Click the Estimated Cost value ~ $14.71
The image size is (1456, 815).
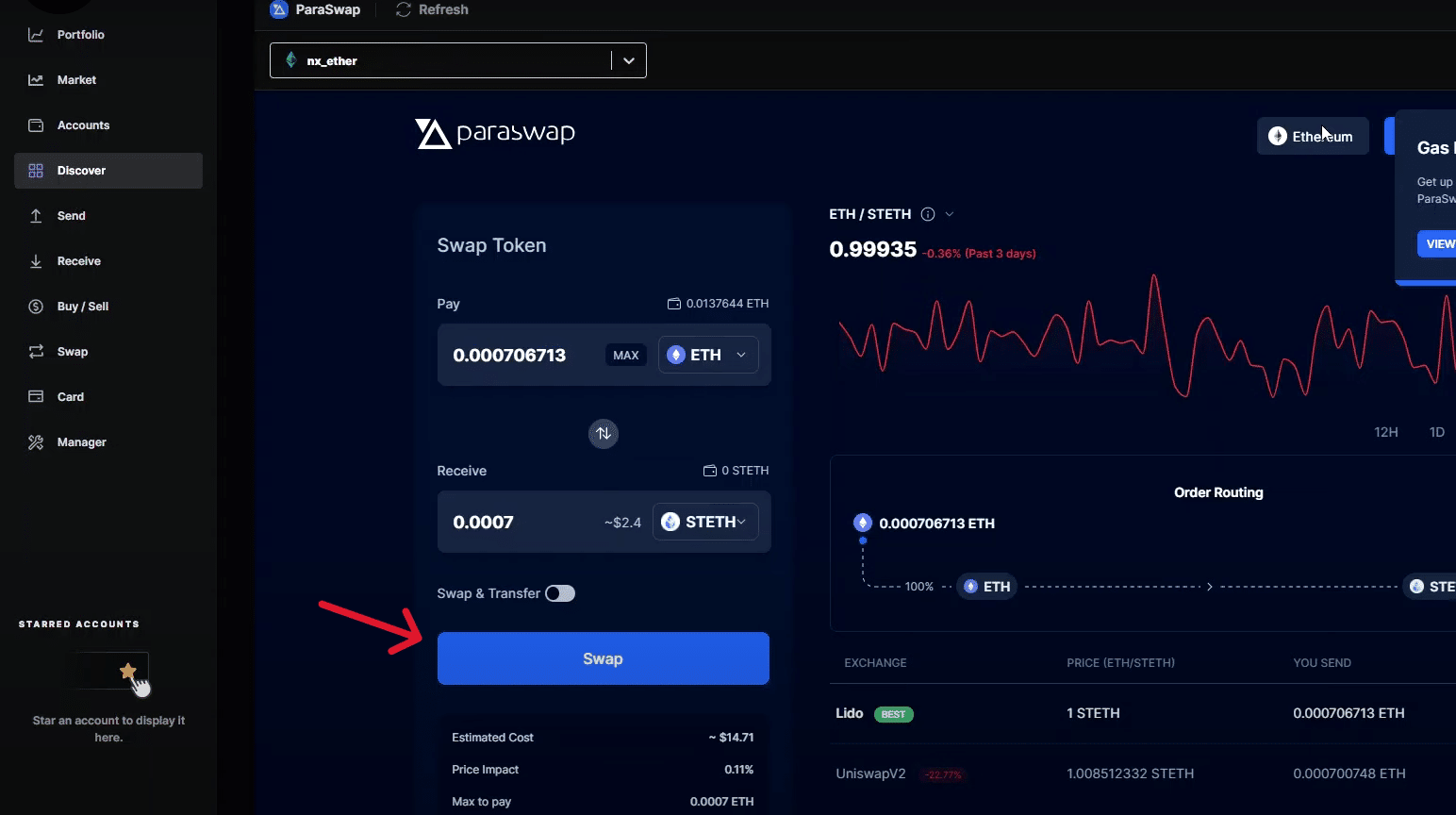[731, 738]
